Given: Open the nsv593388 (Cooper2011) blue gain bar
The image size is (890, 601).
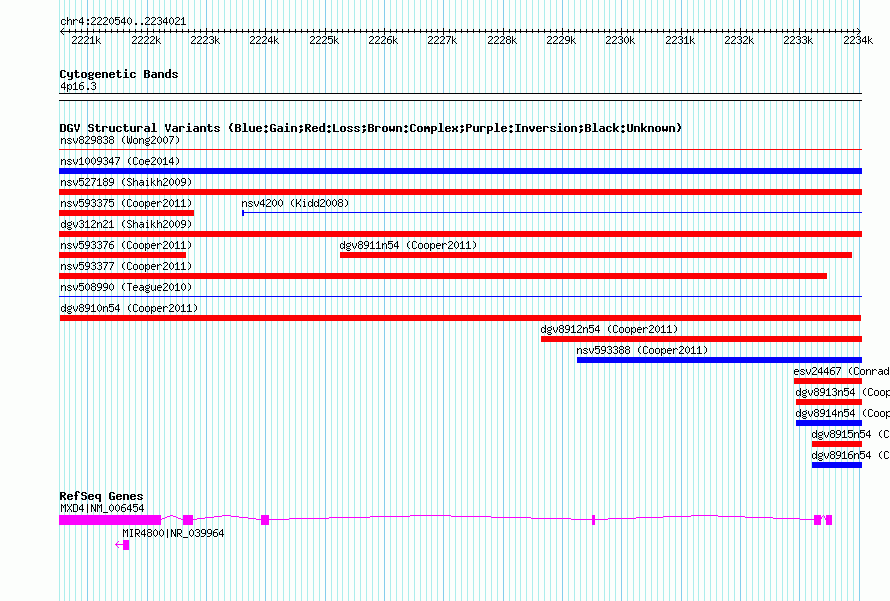Looking at the screenshot, I should tap(718, 360).
